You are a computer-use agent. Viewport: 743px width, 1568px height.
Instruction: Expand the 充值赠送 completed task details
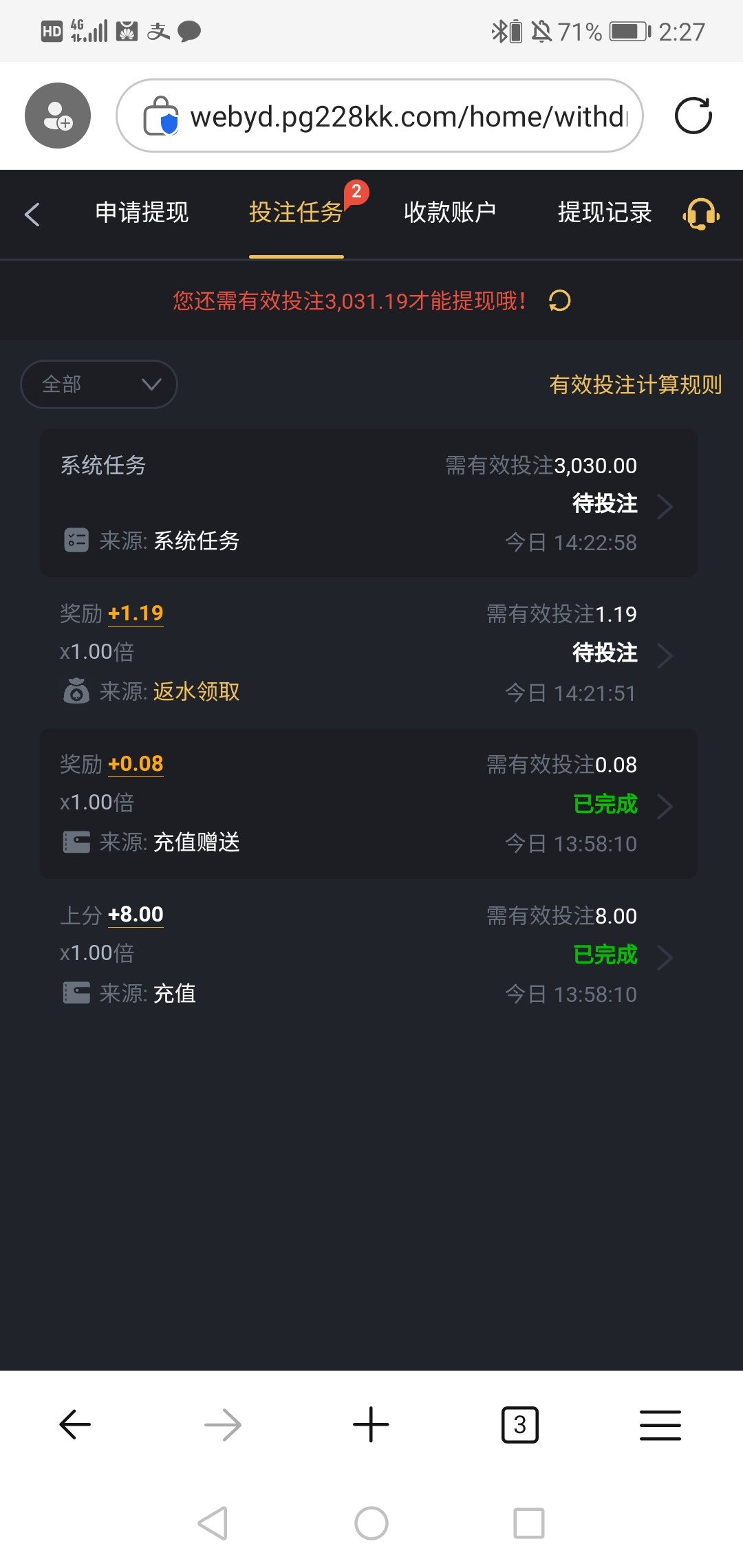[664, 806]
